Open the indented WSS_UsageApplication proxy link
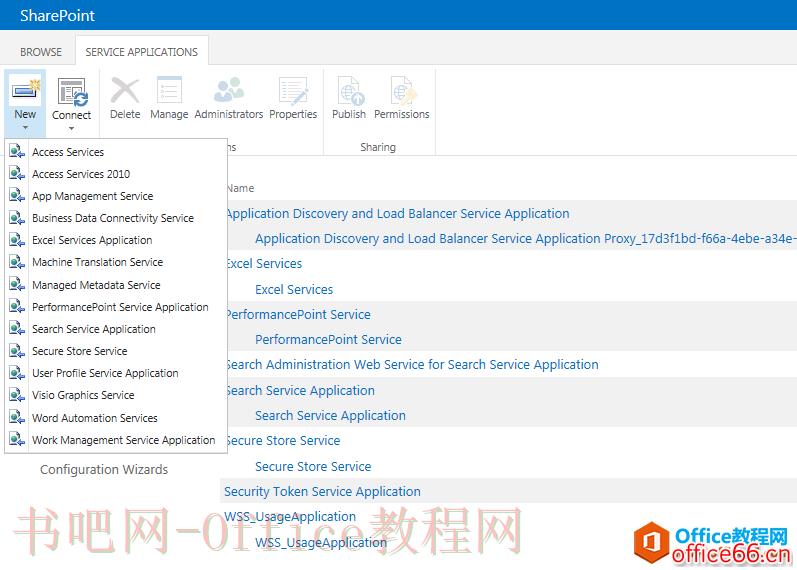The width and height of the screenshot is (797, 570). click(321, 543)
